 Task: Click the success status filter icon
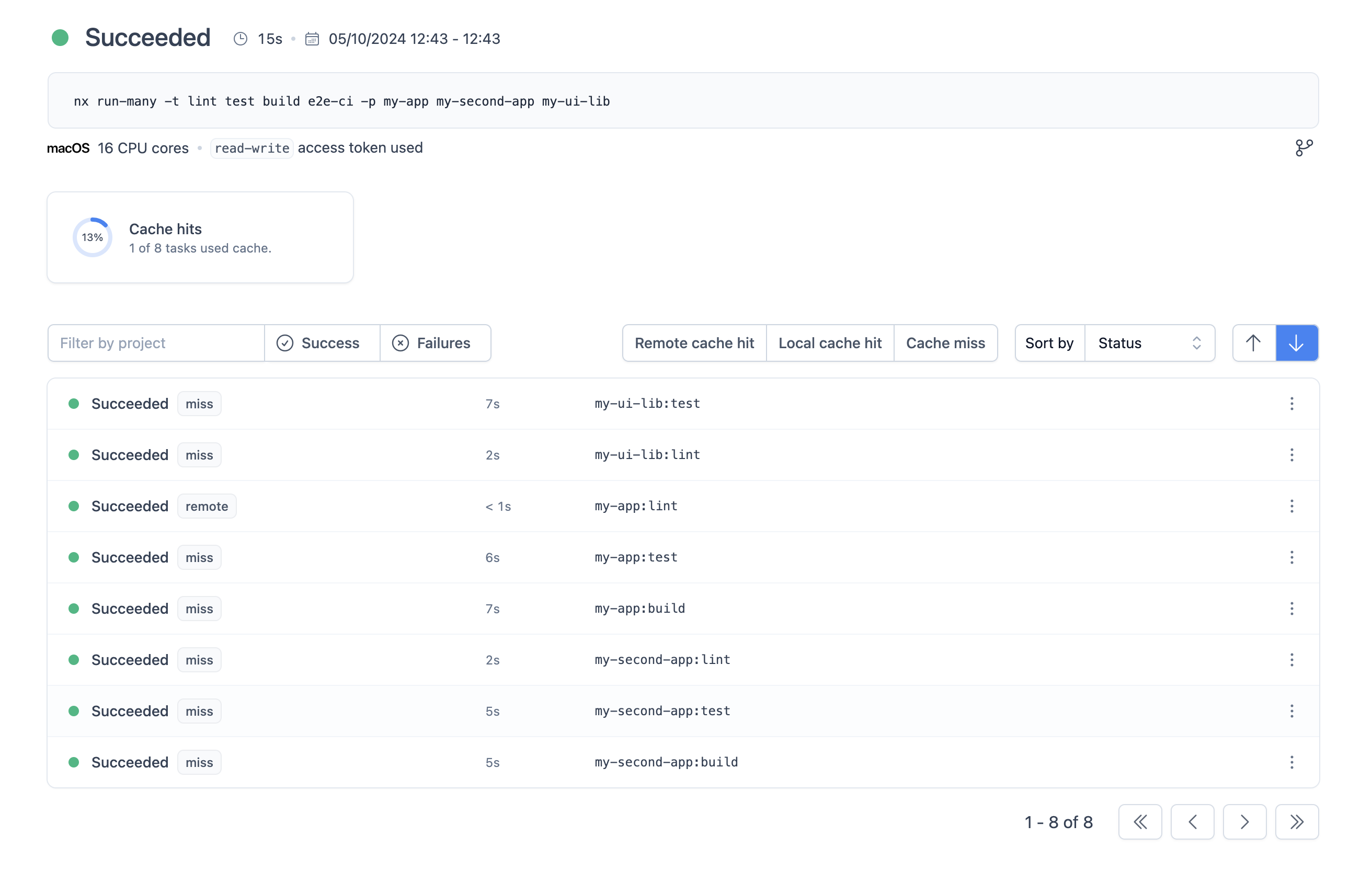coord(287,343)
